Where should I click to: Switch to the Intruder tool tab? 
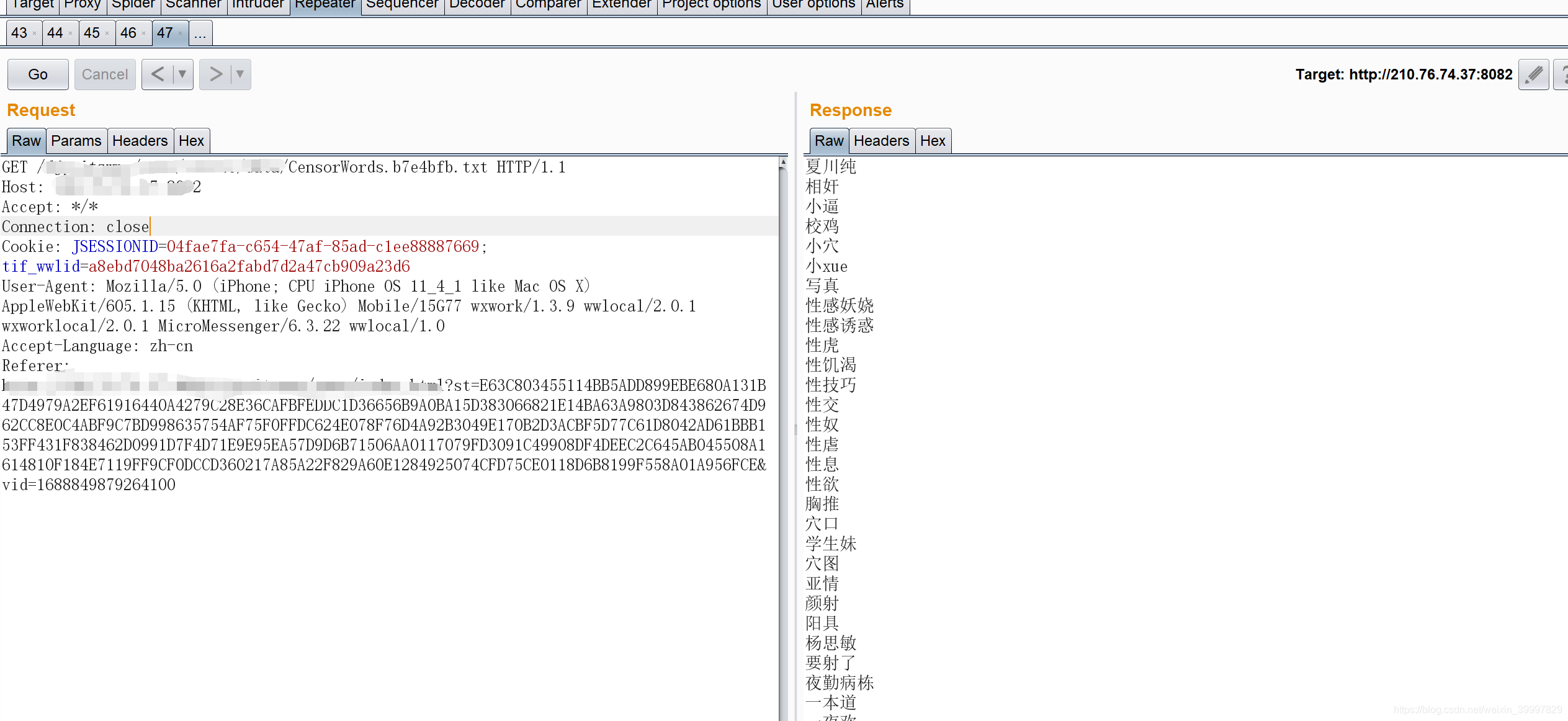[258, 5]
